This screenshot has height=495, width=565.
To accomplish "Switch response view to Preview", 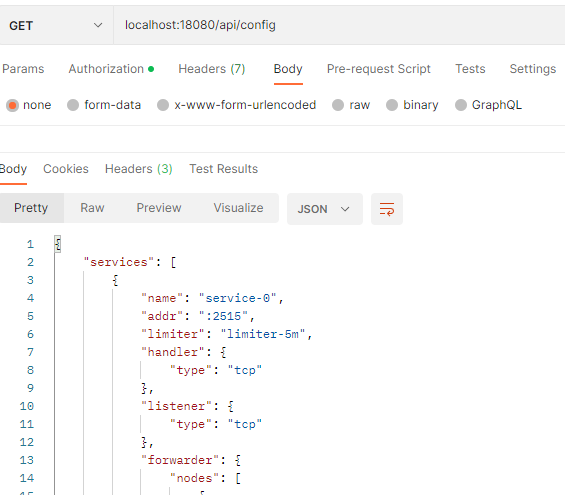I will tap(159, 208).
